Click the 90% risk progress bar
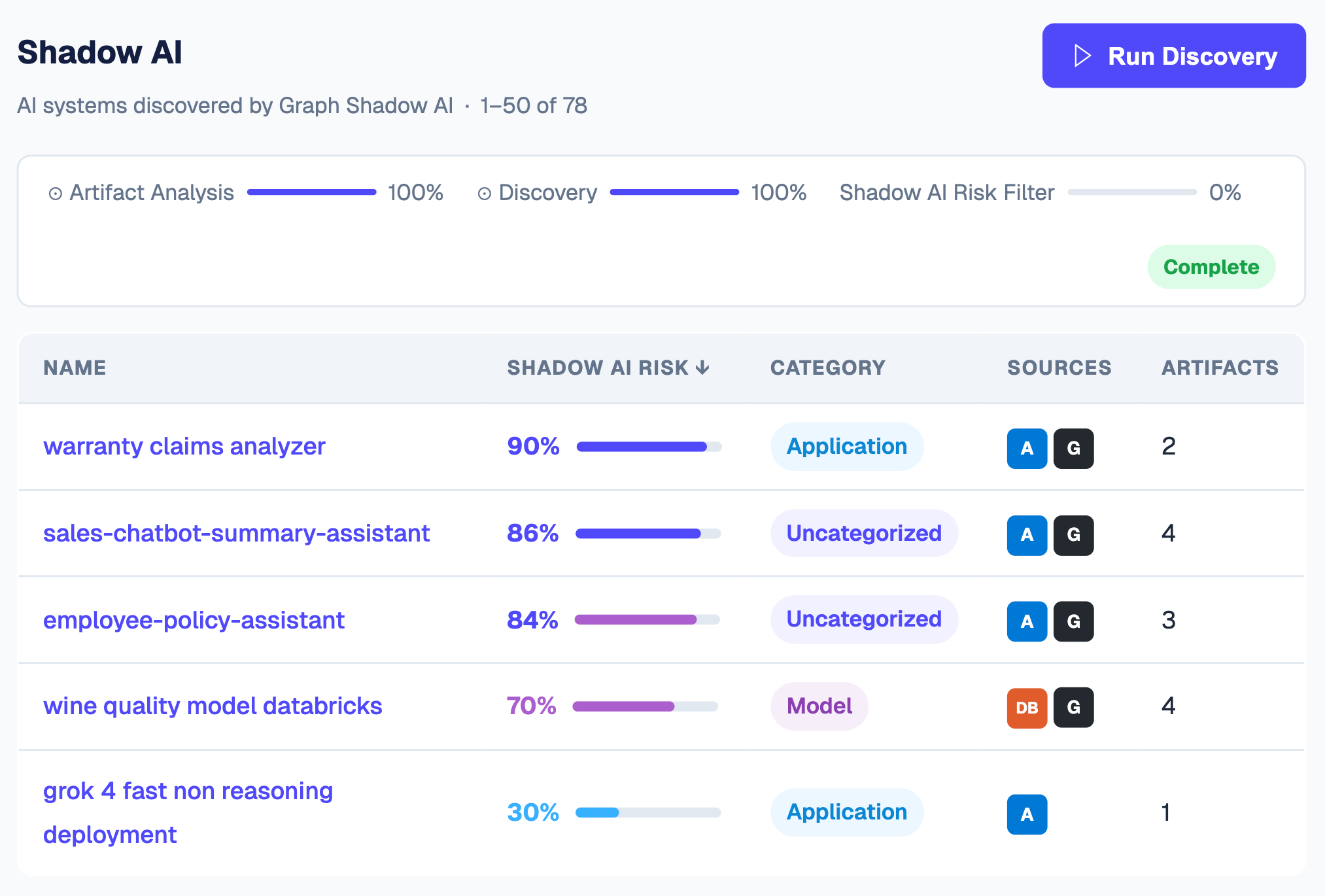This screenshot has width=1325, height=896. [x=649, y=447]
